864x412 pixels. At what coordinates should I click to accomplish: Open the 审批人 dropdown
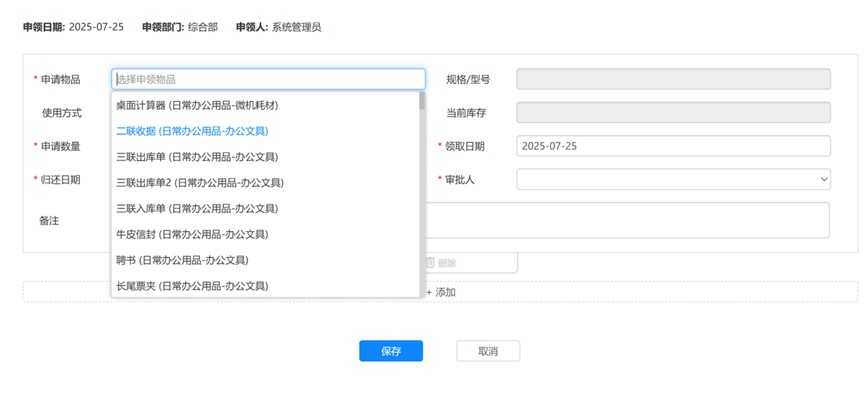pyautogui.click(x=673, y=179)
